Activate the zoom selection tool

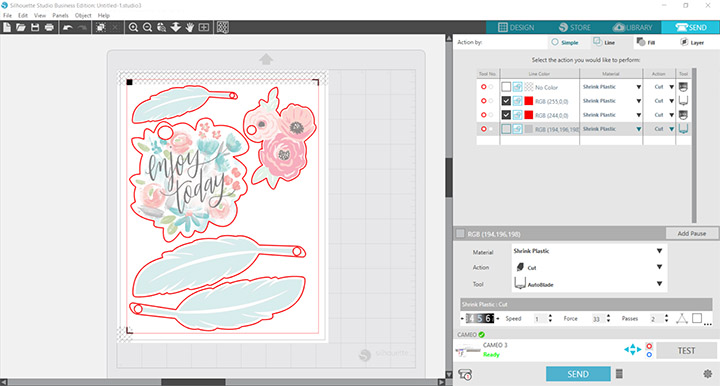coord(161,28)
